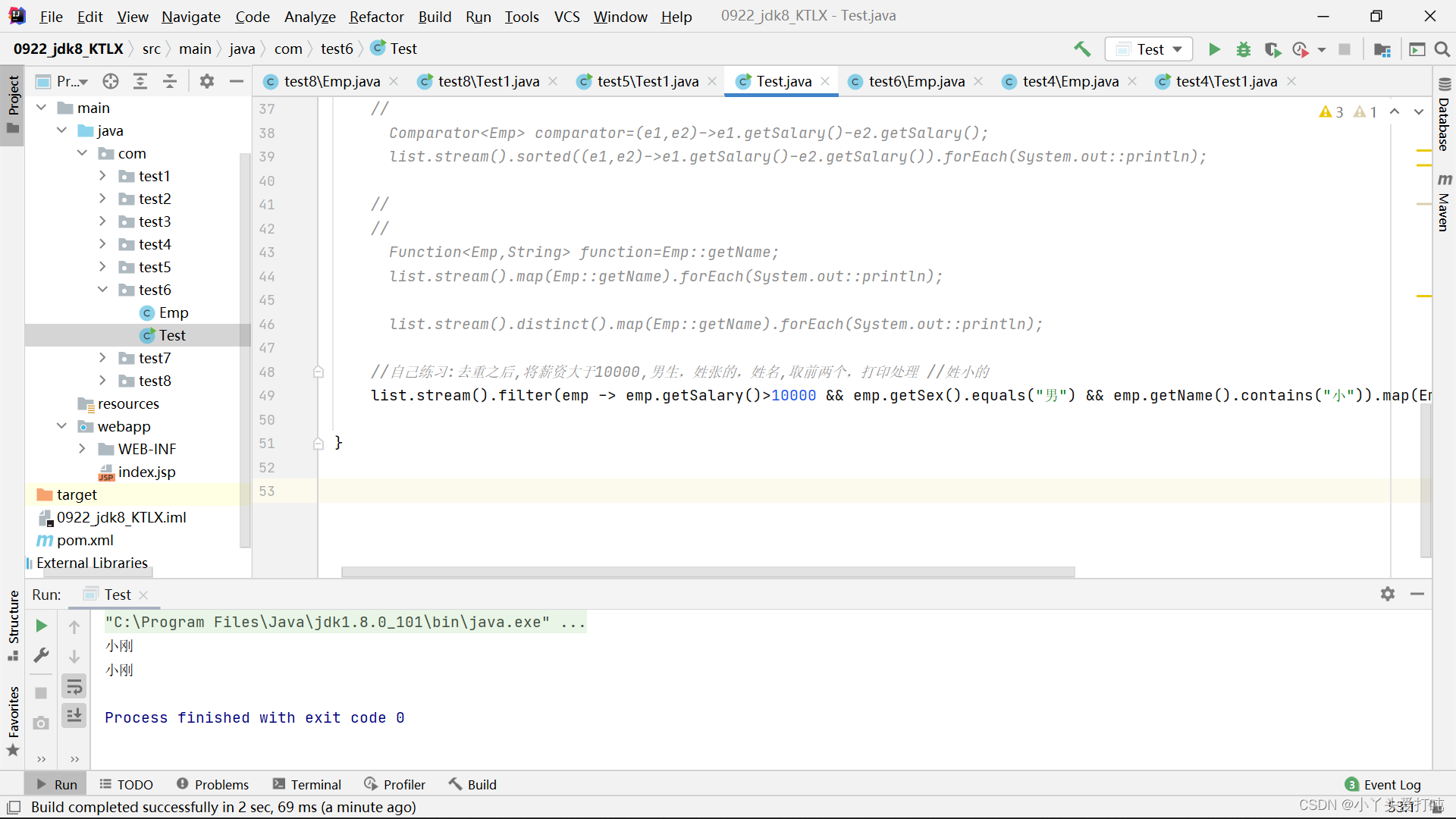Screen dimensions: 1456x819
Task: Collapse the java folder
Action: [62, 130]
